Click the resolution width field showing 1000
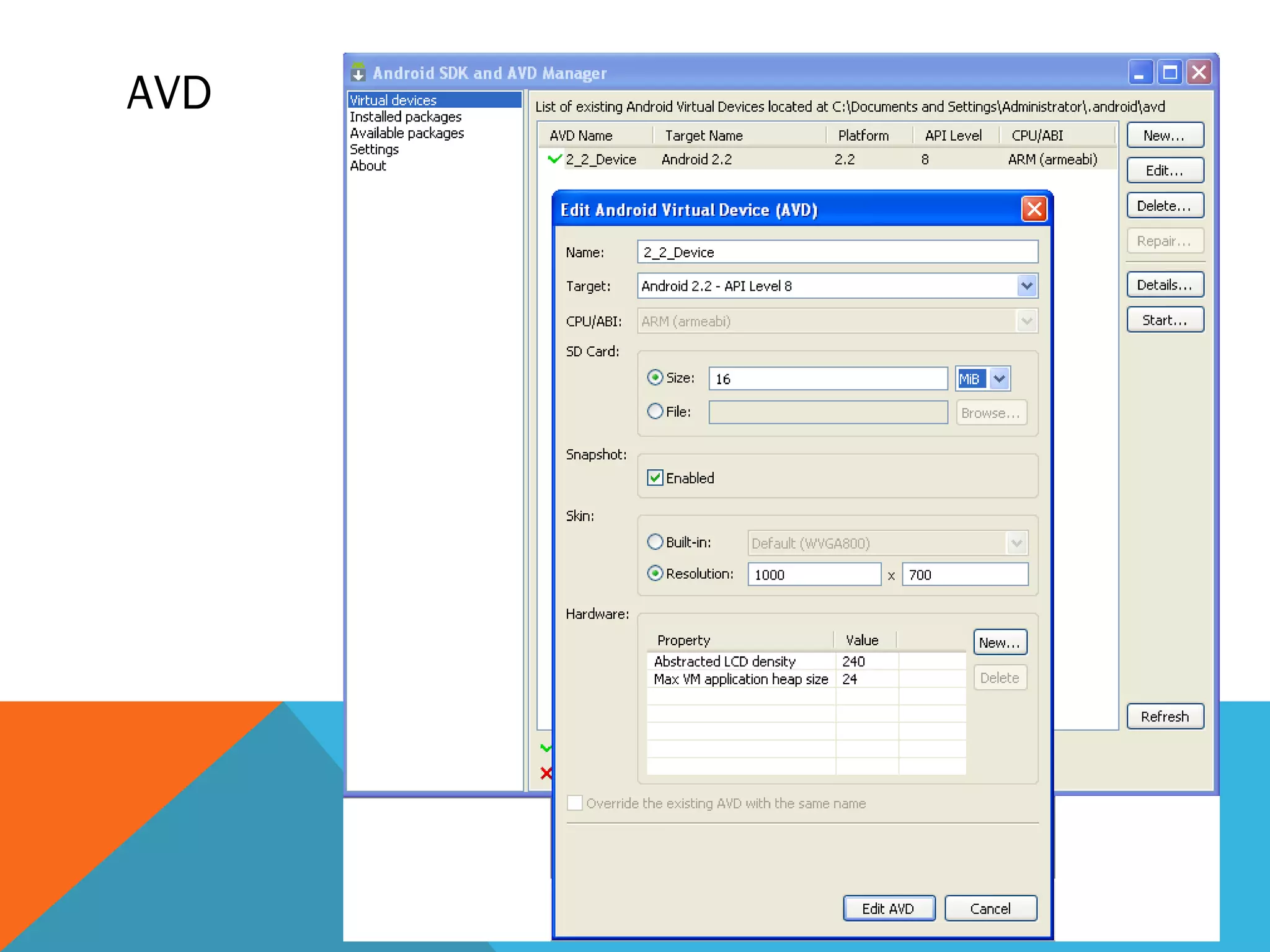 (814, 575)
